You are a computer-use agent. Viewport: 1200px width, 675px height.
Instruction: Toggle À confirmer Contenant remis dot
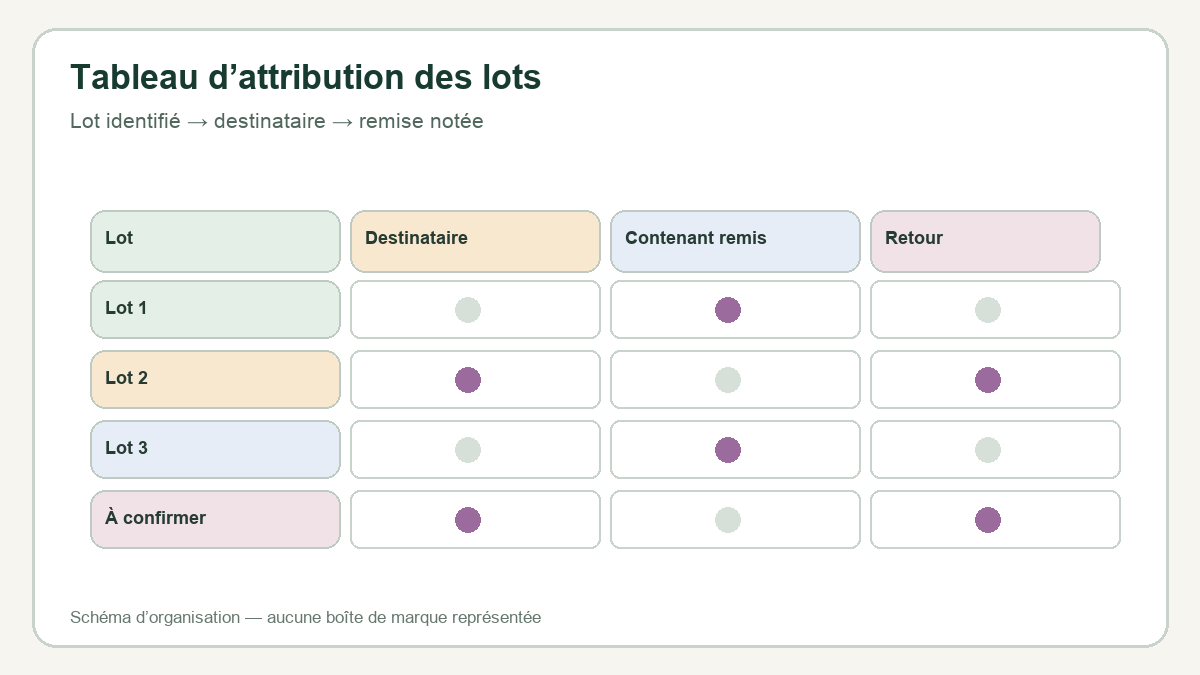(728, 520)
